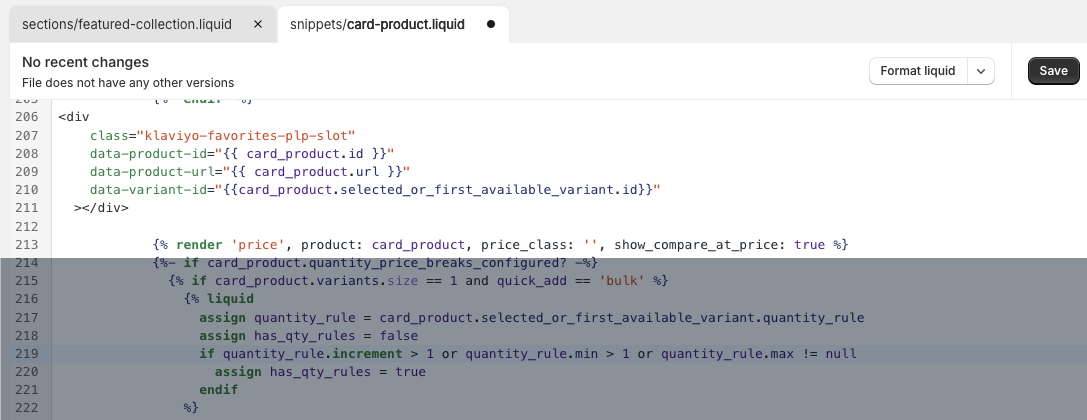This screenshot has width=1087, height=420.
Task: Expand the Format liquid dropdown arrow
Action: point(981,71)
